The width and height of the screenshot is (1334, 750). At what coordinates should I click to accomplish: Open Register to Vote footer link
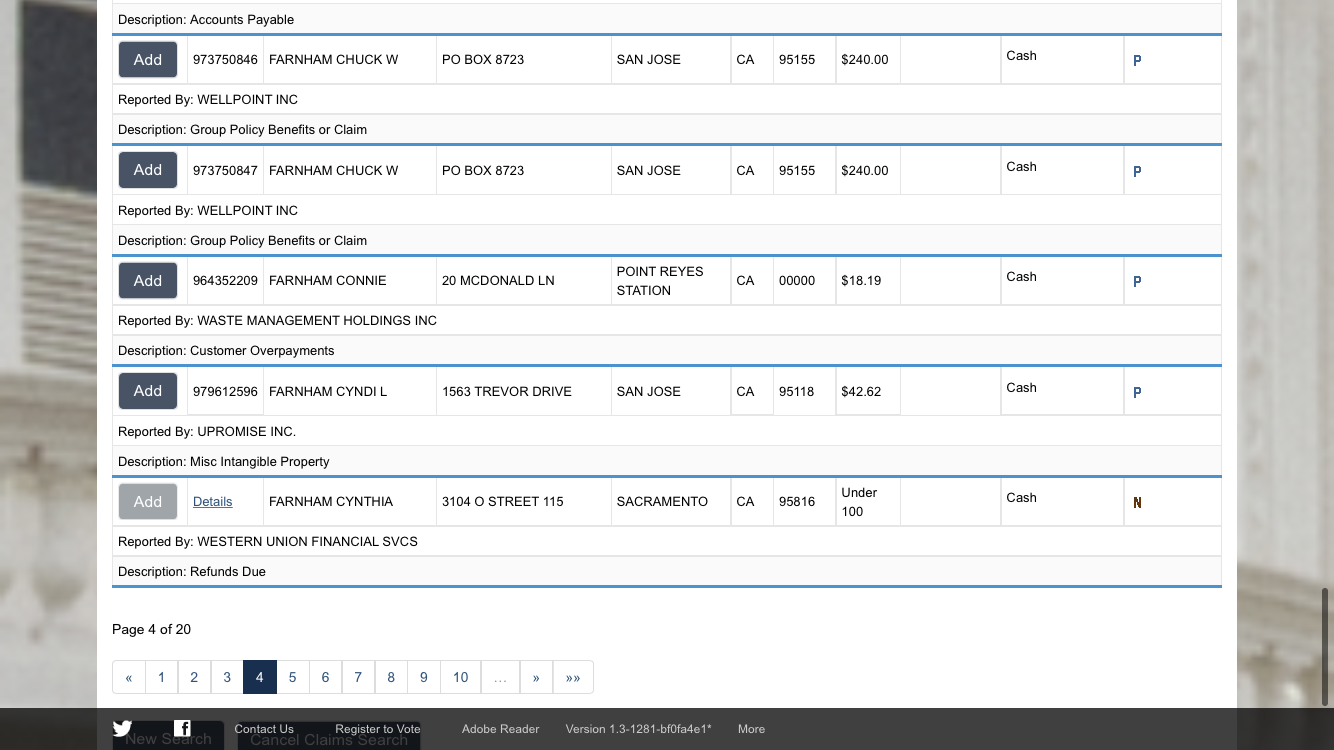pyautogui.click(x=378, y=729)
